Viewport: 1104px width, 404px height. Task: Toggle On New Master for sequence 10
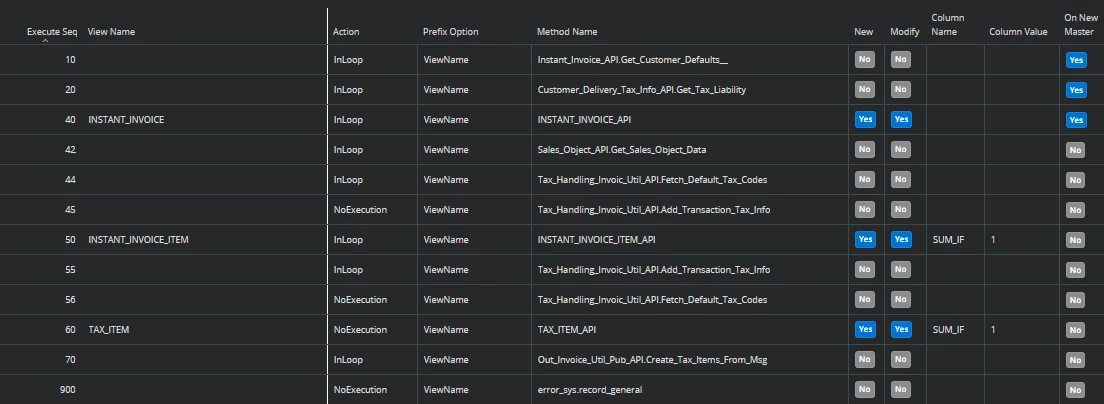1076,60
